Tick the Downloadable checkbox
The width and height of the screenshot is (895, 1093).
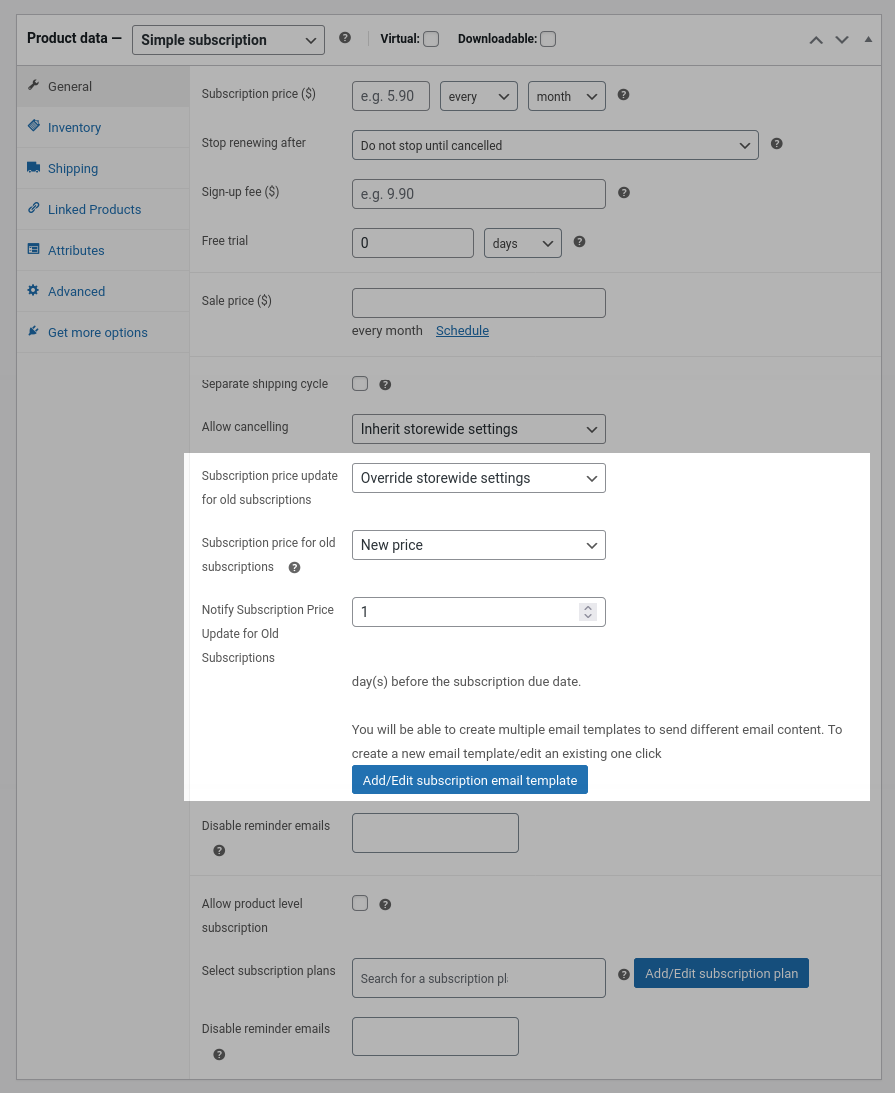pyautogui.click(x=548, y=39)
